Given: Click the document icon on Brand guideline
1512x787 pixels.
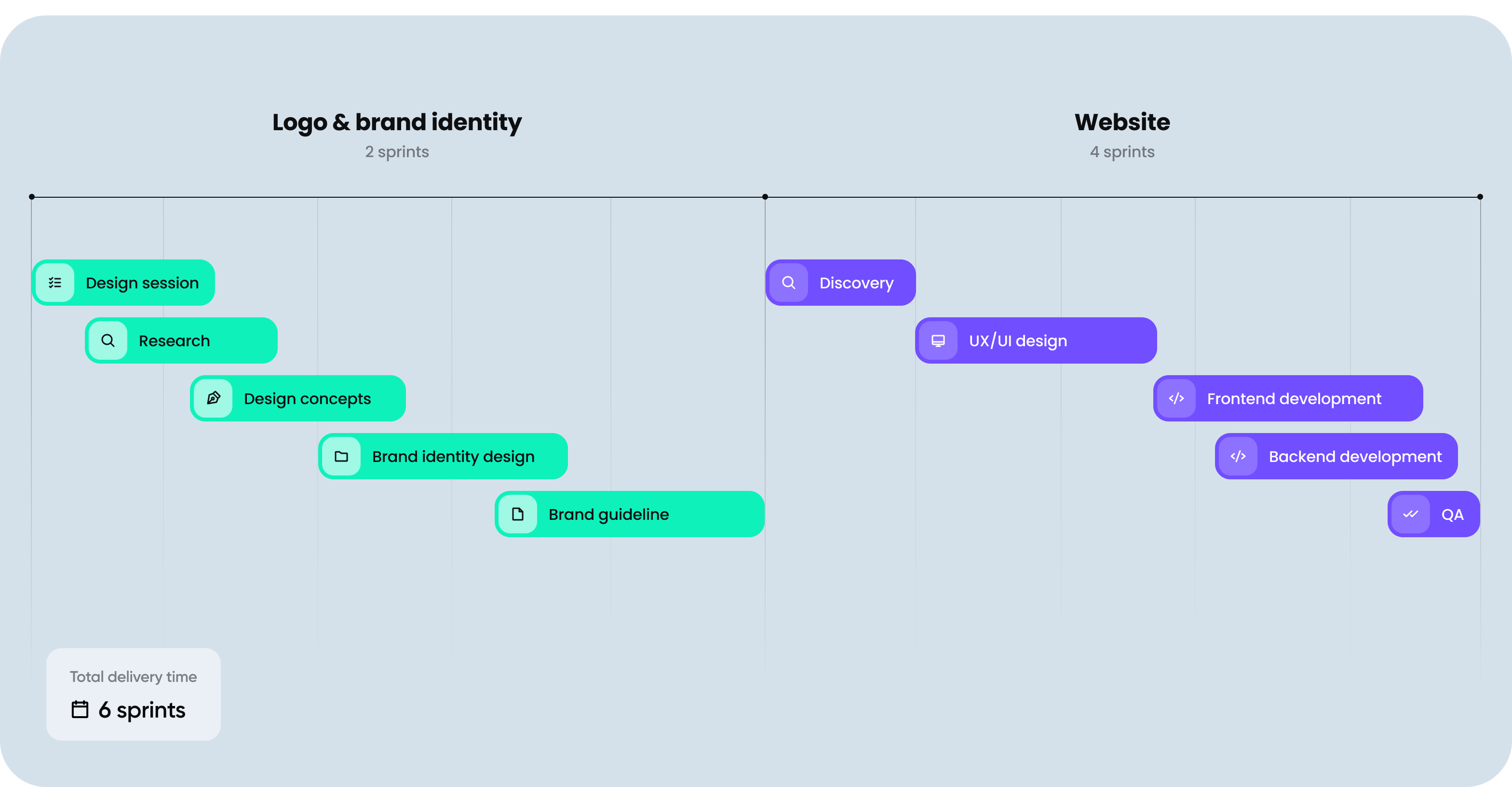Looking at the screenshot, I should point(518,513).
